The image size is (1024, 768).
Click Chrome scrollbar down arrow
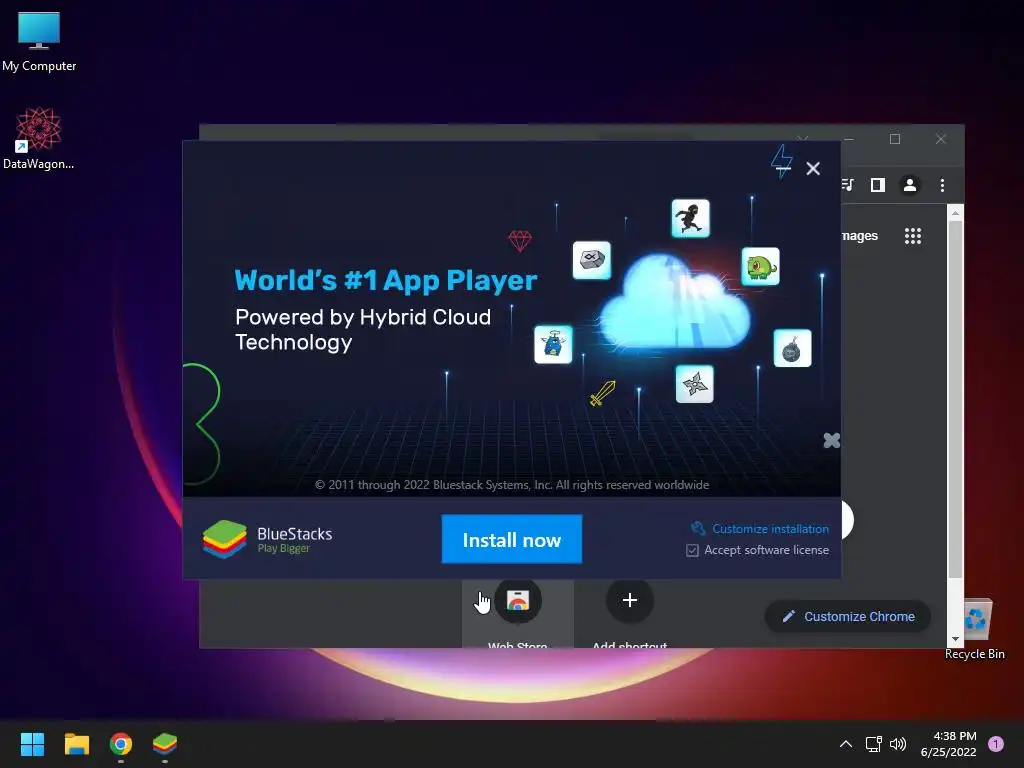point(955,639)
